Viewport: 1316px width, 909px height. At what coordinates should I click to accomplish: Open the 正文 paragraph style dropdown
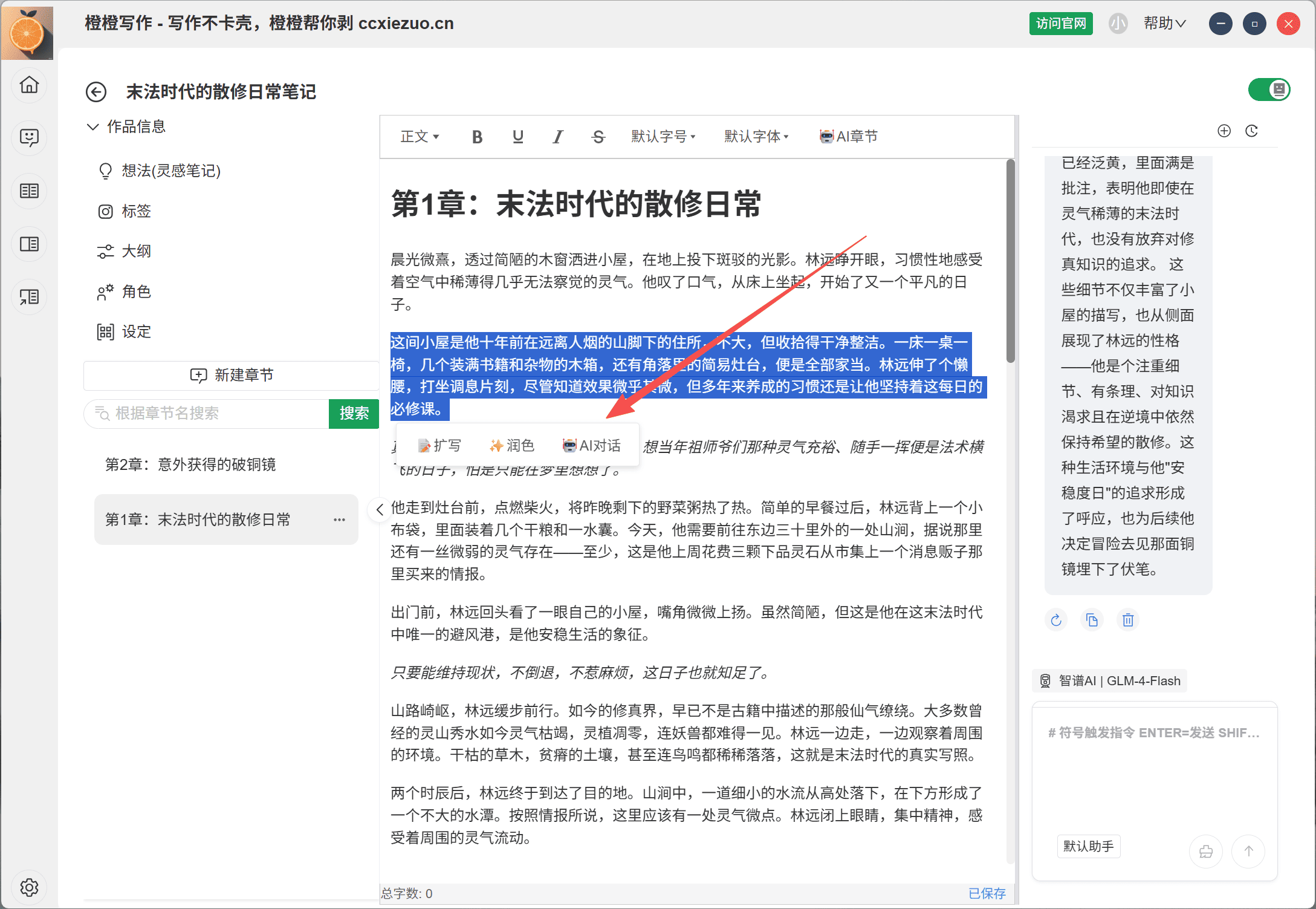(420, 137)
